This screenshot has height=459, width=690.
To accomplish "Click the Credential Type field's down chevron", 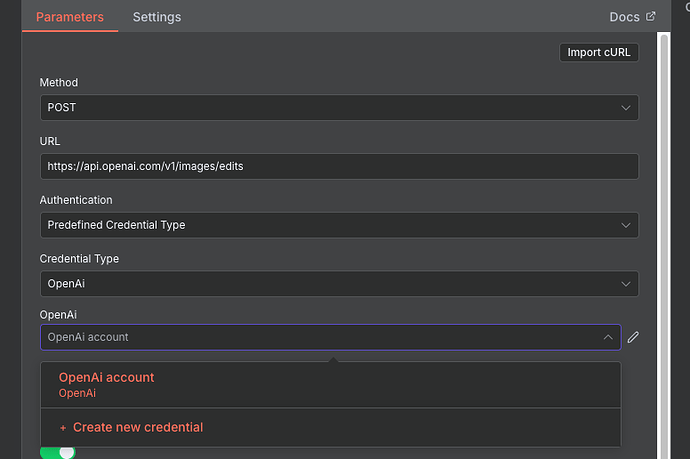I will 626,284.
